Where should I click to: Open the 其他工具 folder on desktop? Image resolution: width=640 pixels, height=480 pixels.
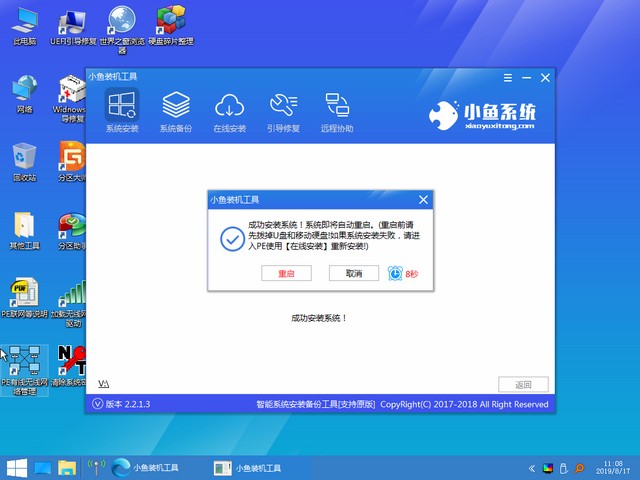click(x=24, y=230)
